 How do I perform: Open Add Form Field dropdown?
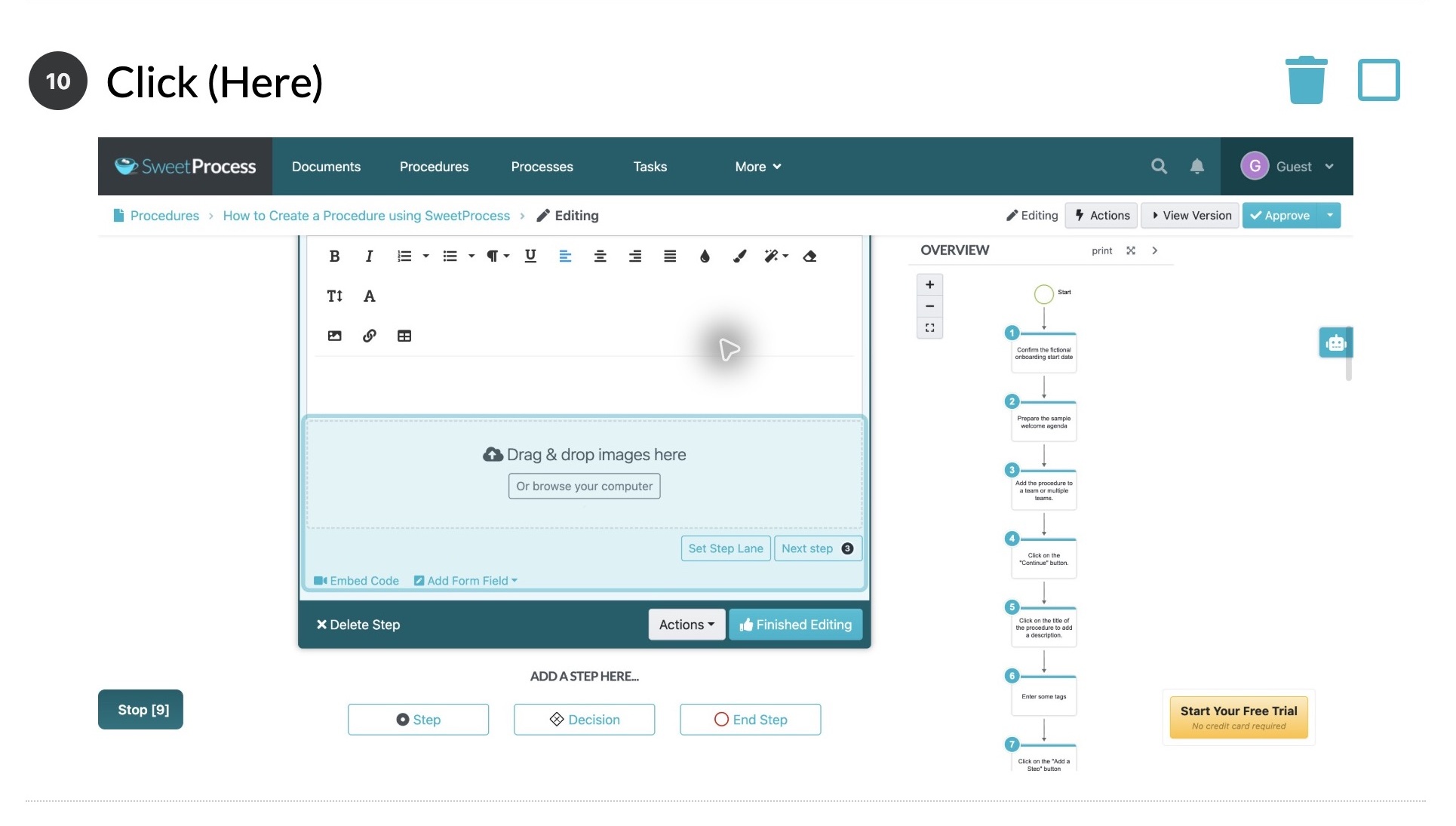[x=465, y=581]
